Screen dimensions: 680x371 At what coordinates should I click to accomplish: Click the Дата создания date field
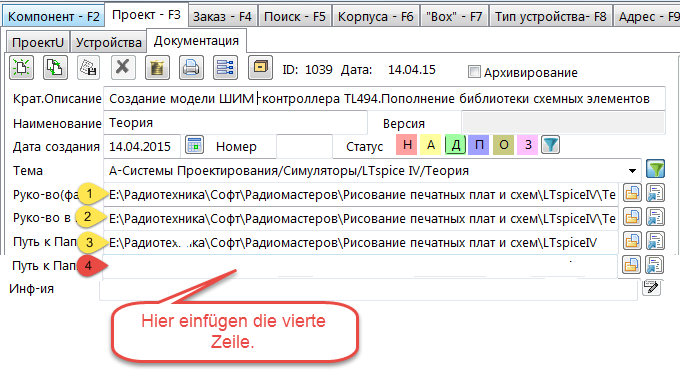(142, 146)
